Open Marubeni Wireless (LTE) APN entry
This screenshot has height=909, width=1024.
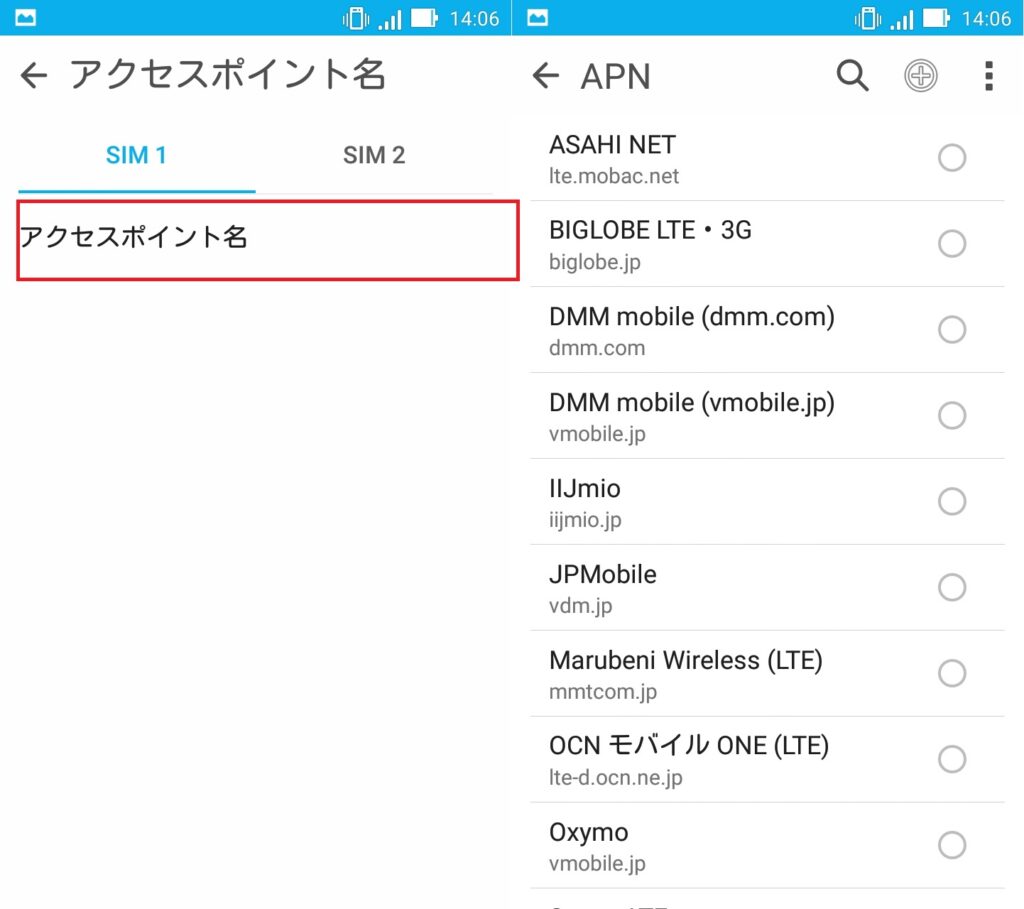pyautogui.click(x=767, y=675)
